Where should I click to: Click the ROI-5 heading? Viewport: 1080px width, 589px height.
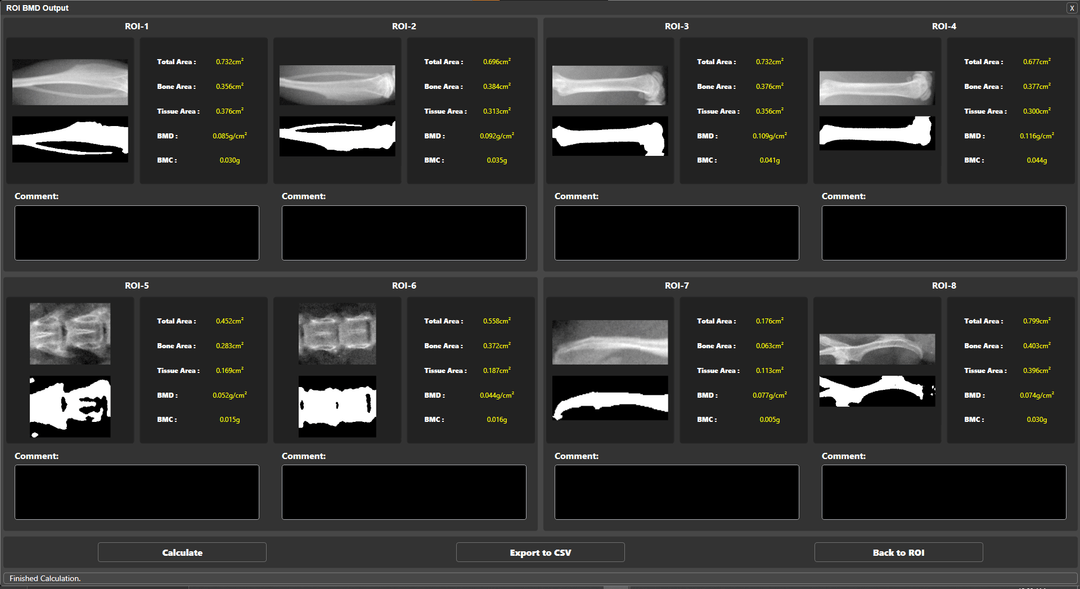(136, 285)
